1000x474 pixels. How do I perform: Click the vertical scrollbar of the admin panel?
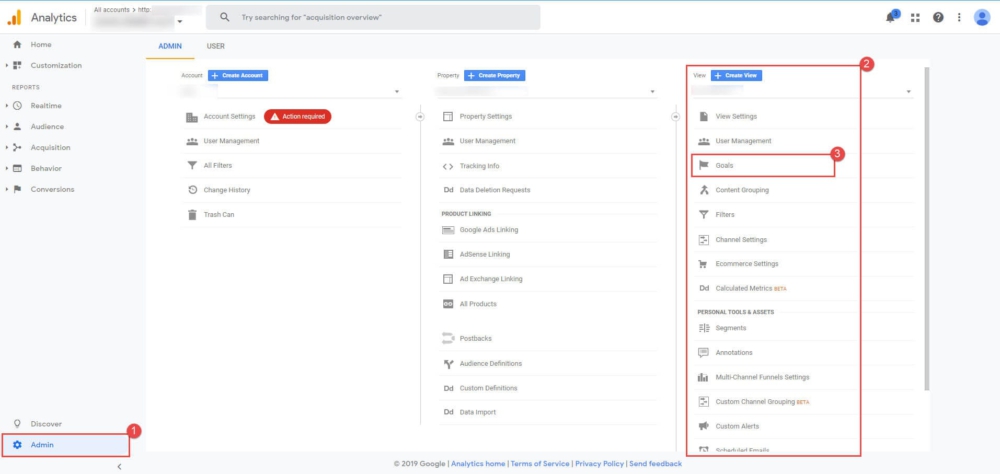[927, 230]
